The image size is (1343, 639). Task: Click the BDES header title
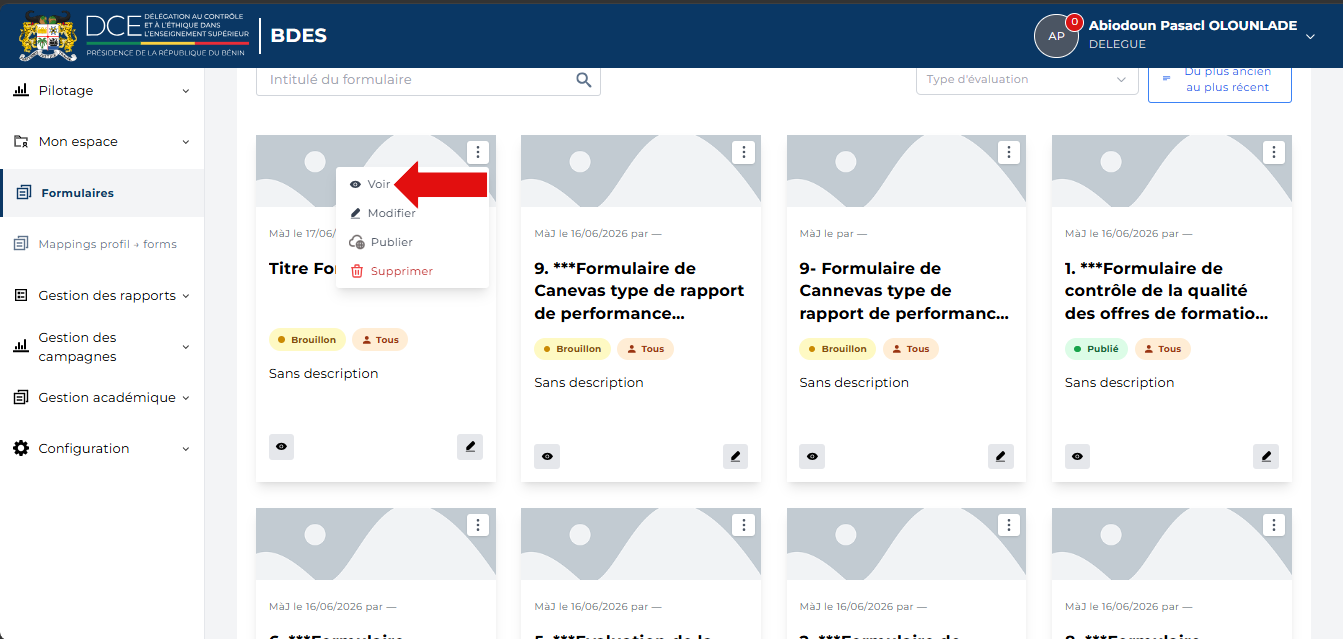pyautogui.click(x=298, y=36)
